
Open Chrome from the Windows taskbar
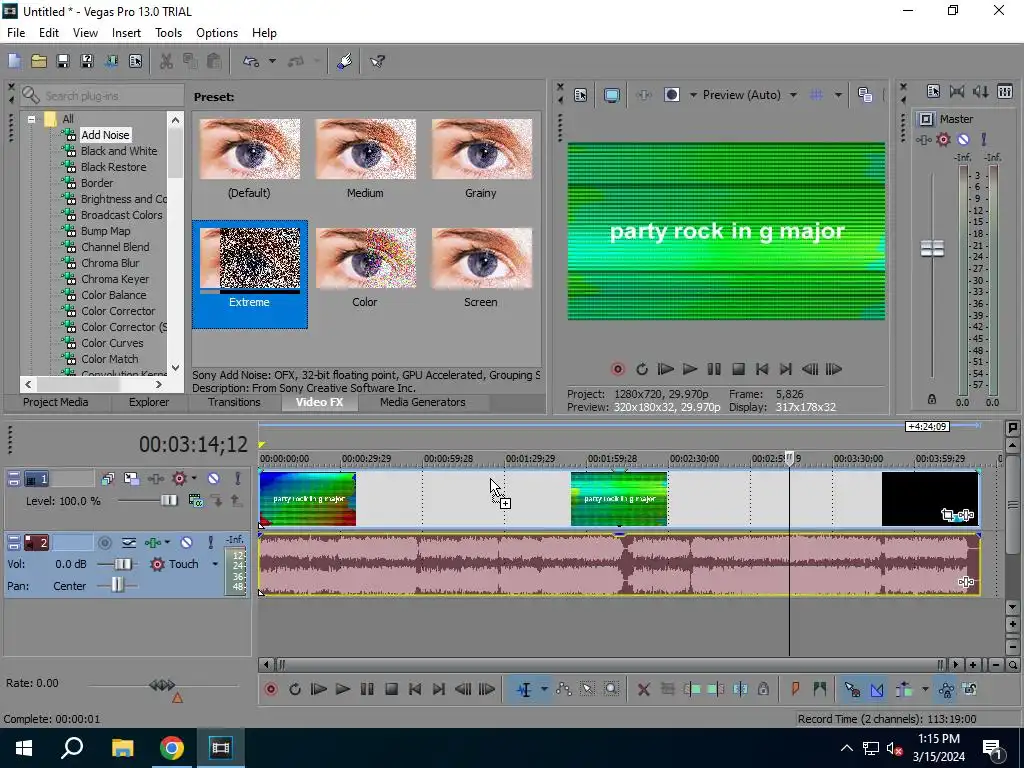[172, 748]
